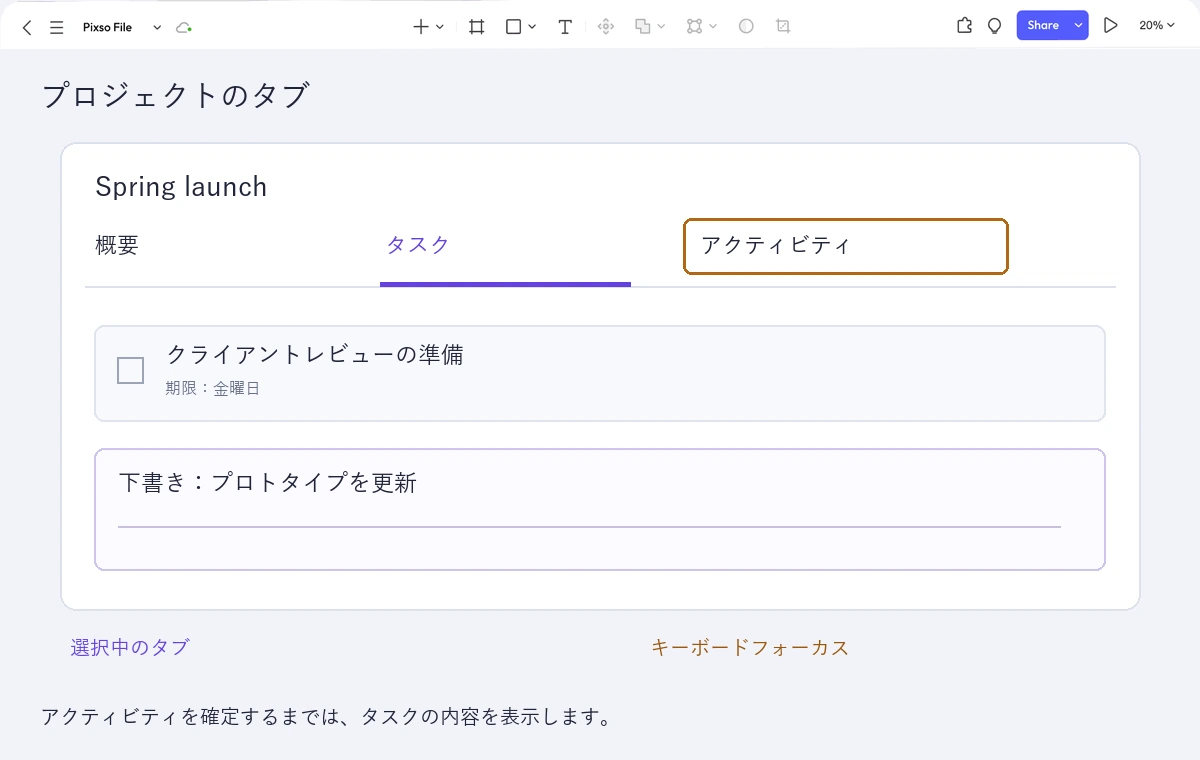Click the クライアントレビューの準備 task title
This screenshot has height=760, width=1200.
(315, 354)
